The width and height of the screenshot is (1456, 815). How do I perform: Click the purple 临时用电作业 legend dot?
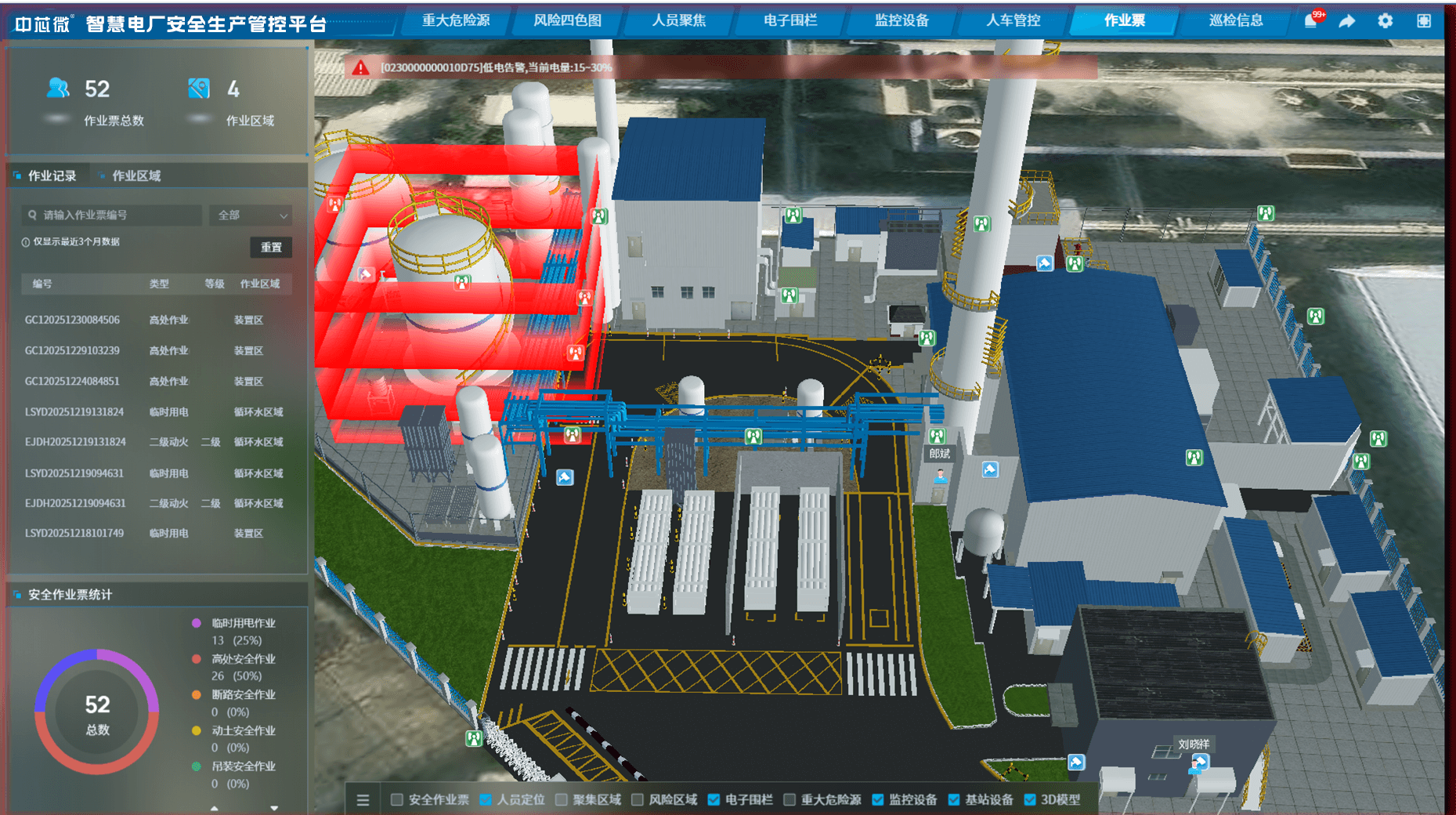(x=197, y=623)
